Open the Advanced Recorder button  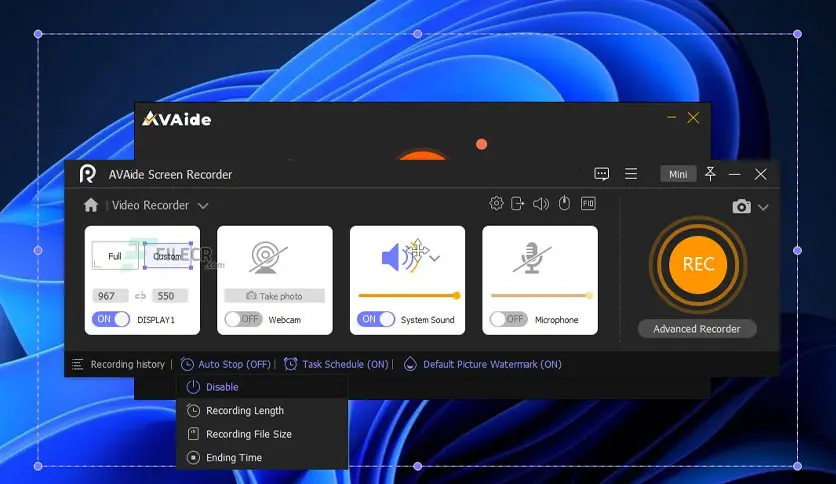697,329
